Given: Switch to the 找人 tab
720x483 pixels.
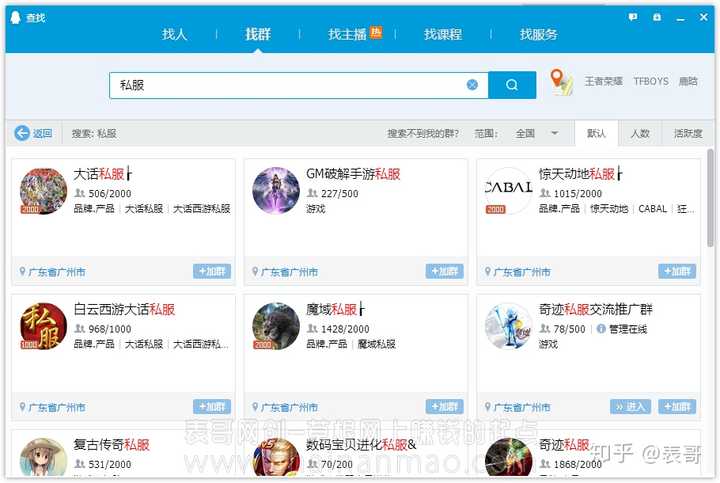Looking at the screenshot, I should [174, 34].
